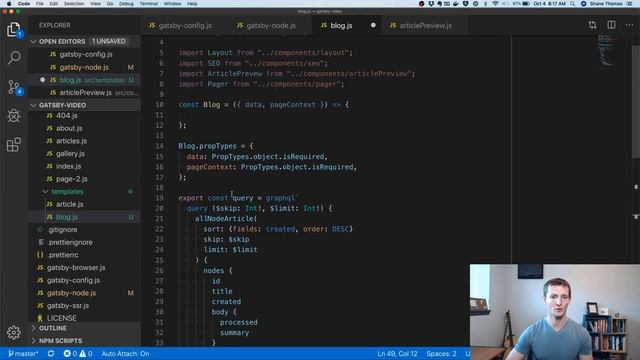Open the View menu
Screen dimensions: 640x360
pyautogui.click(x=96, y=4)
